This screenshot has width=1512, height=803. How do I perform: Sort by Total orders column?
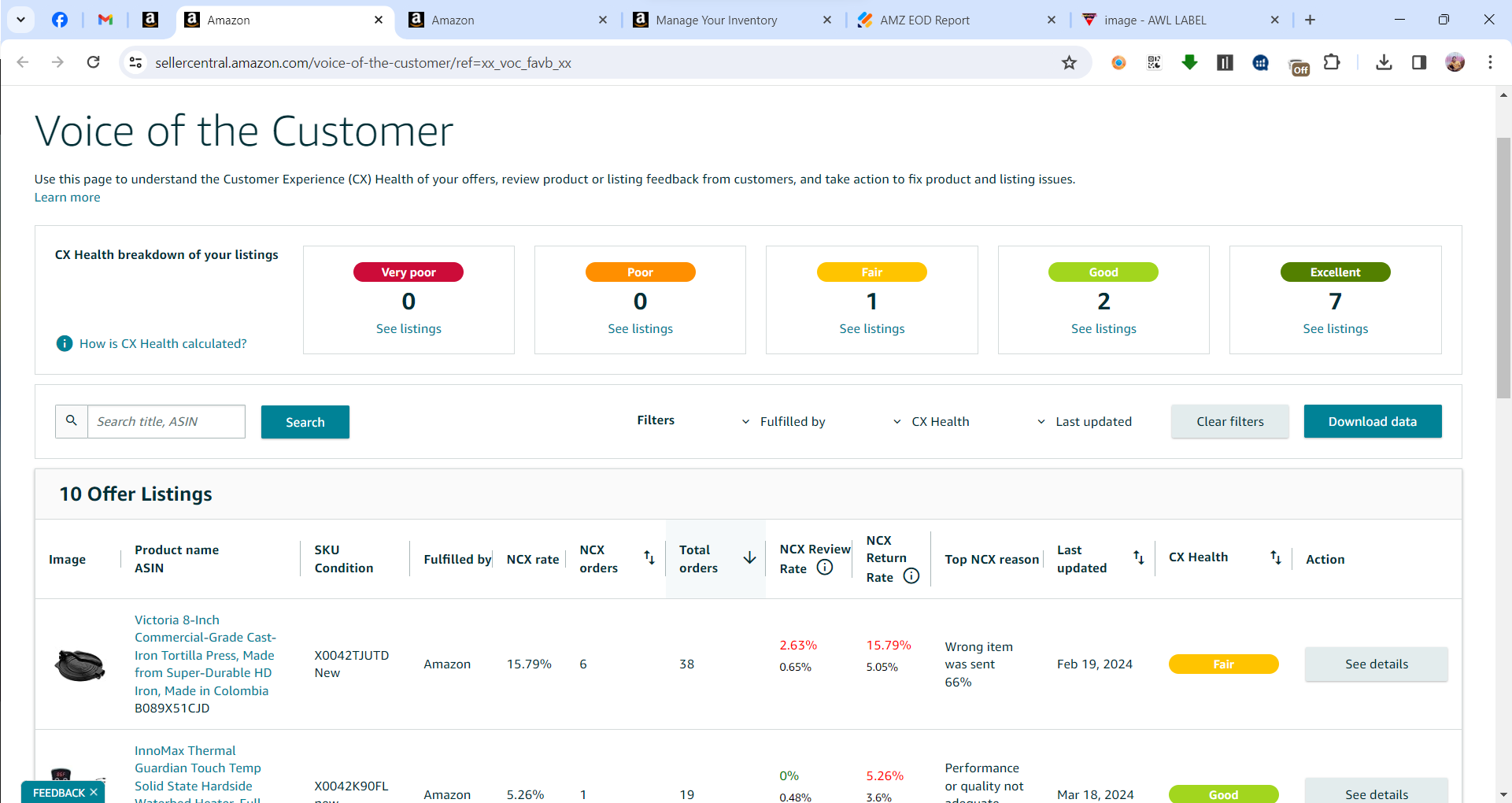point(749,558)
